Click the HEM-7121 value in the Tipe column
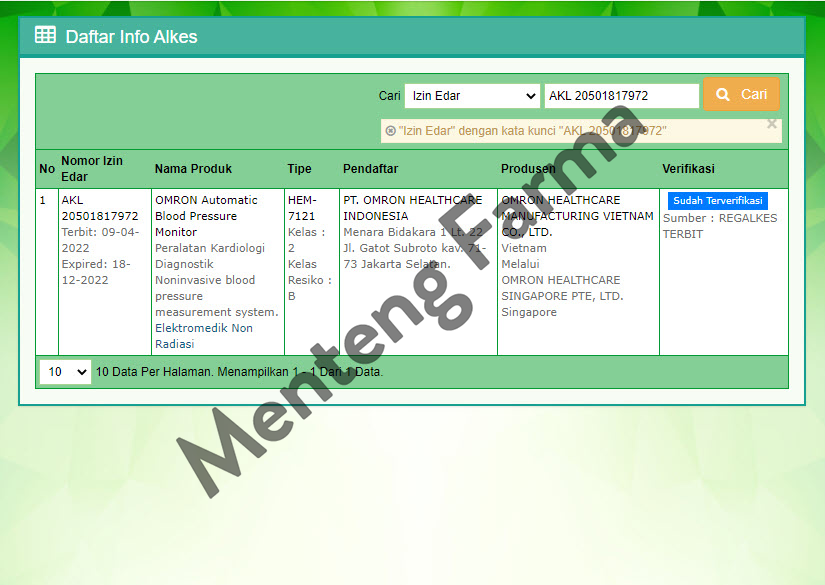Image resolution: width=825 pixels, height=585 pixels. (x=302, y=207)
